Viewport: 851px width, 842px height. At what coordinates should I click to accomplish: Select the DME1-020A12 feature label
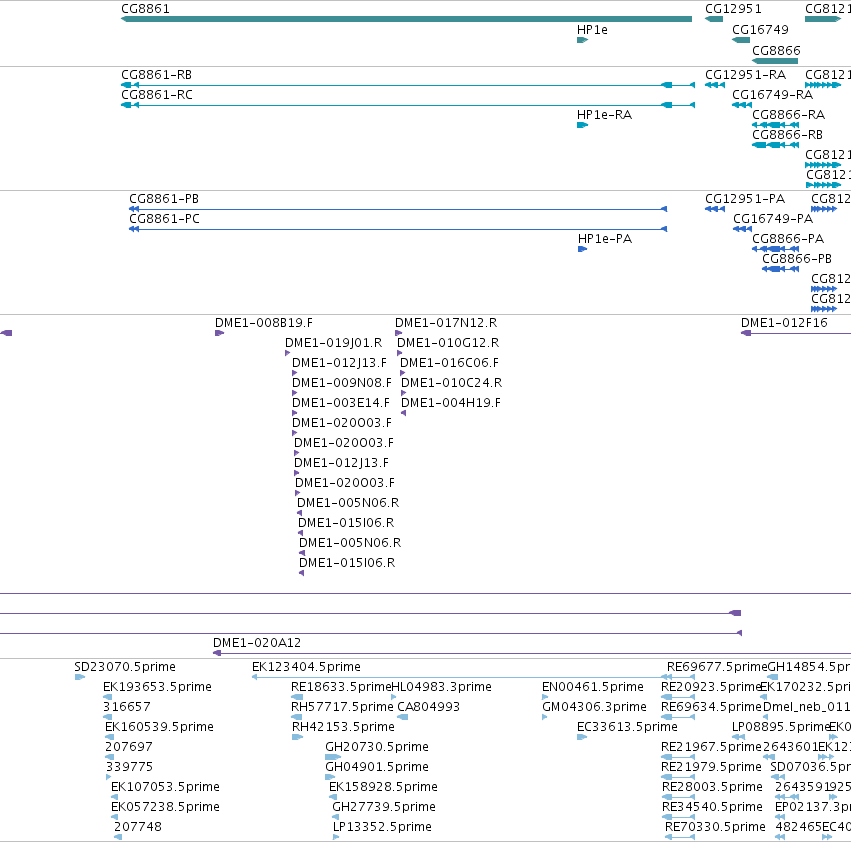[257, 643]
